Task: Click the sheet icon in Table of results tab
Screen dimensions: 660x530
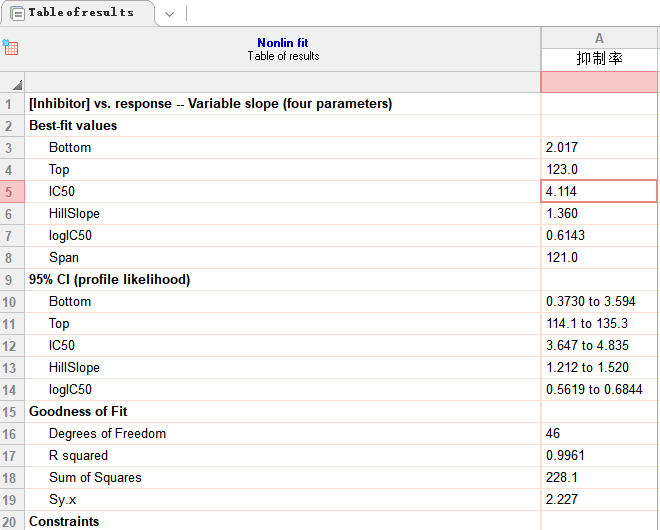Action: [18, 13]
